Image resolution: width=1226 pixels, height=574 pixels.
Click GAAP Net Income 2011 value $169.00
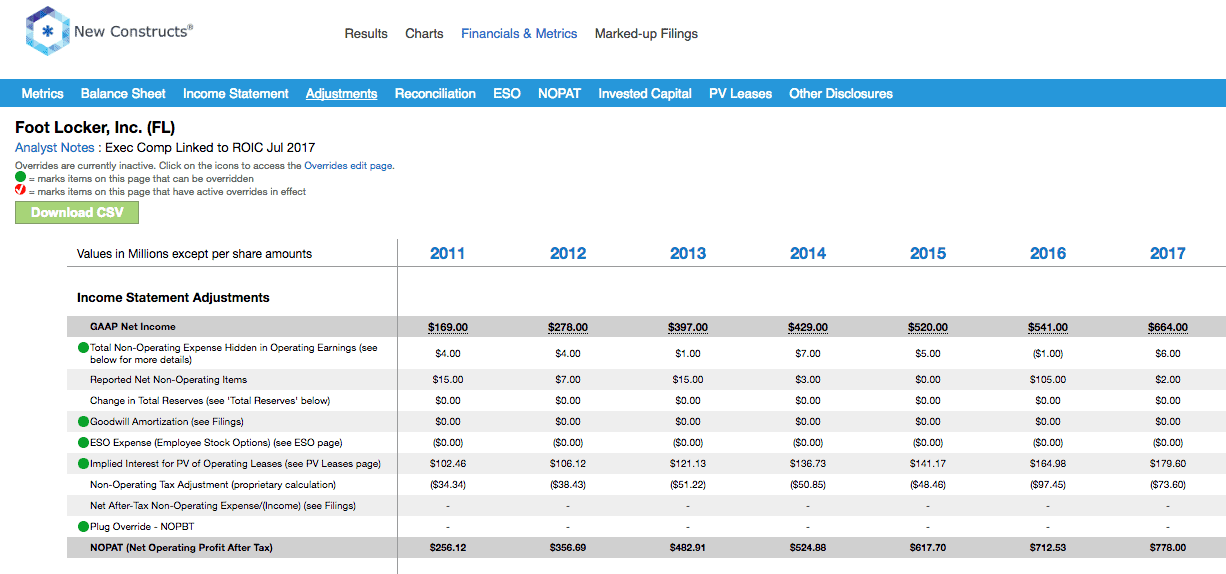click(x=448, y=327)
